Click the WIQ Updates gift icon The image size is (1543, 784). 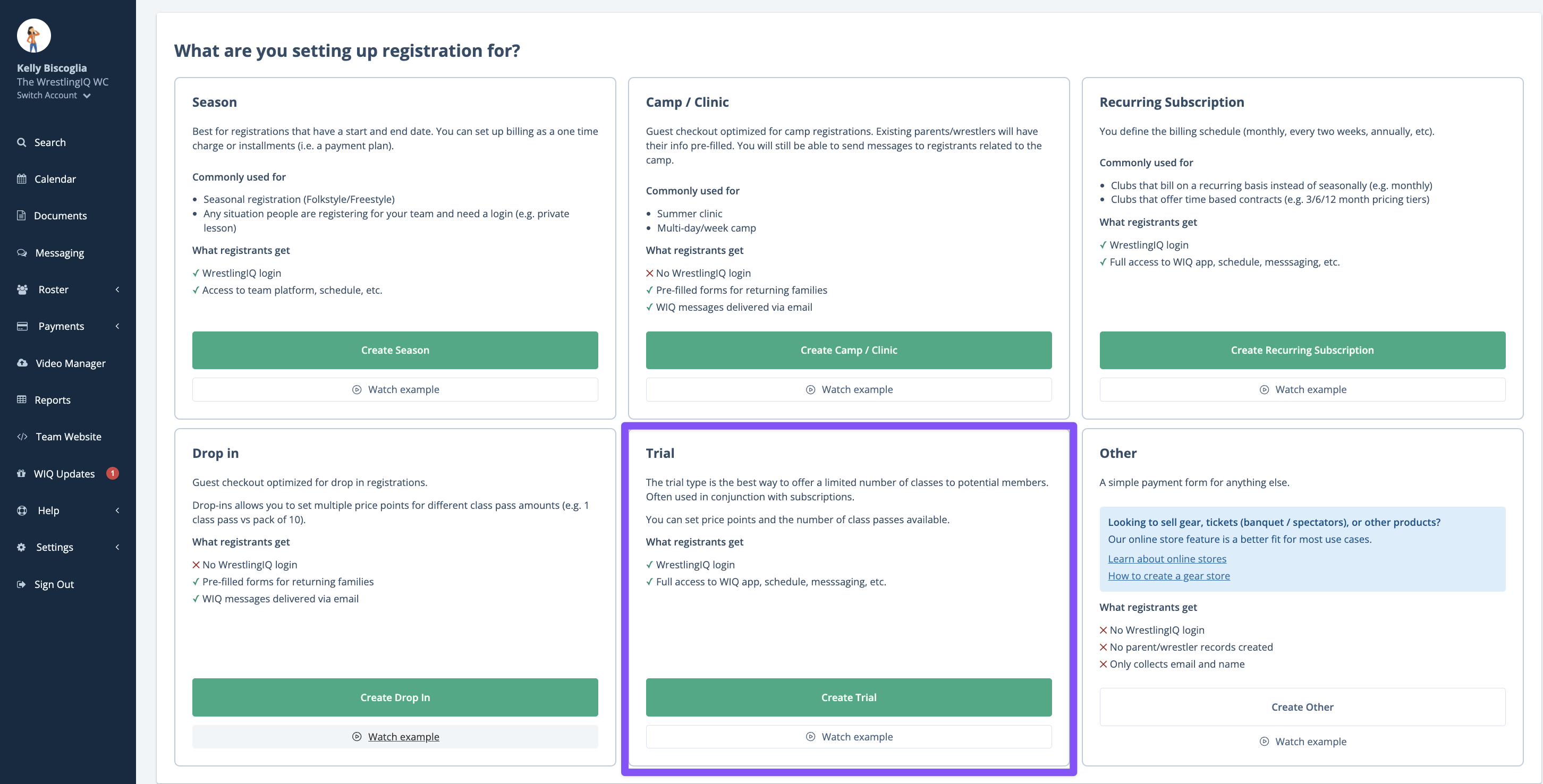tap(22, 474)
